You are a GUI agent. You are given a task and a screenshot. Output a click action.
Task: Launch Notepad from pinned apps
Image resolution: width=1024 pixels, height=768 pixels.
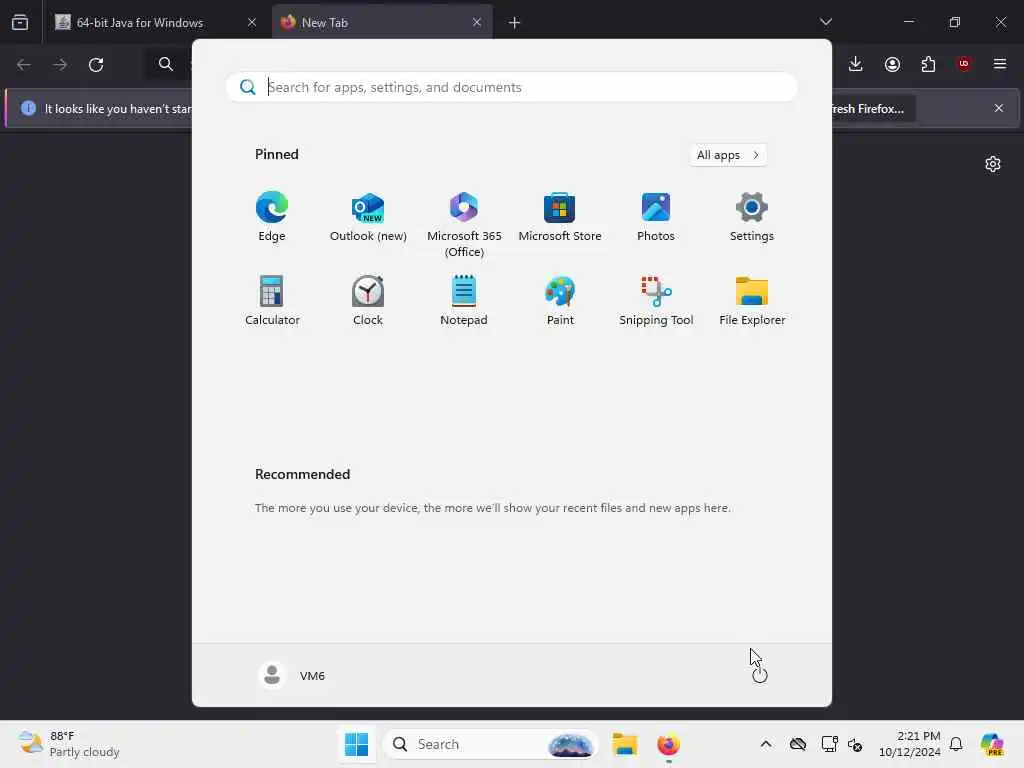(x=464, y=301)
